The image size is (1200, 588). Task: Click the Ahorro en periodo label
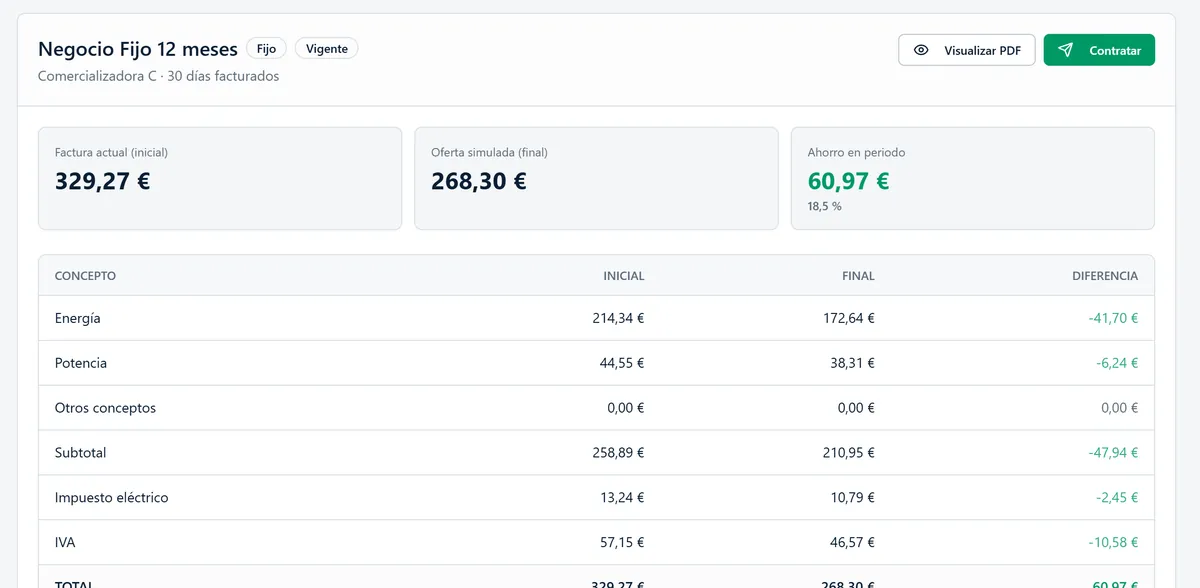tap(856, 153)
